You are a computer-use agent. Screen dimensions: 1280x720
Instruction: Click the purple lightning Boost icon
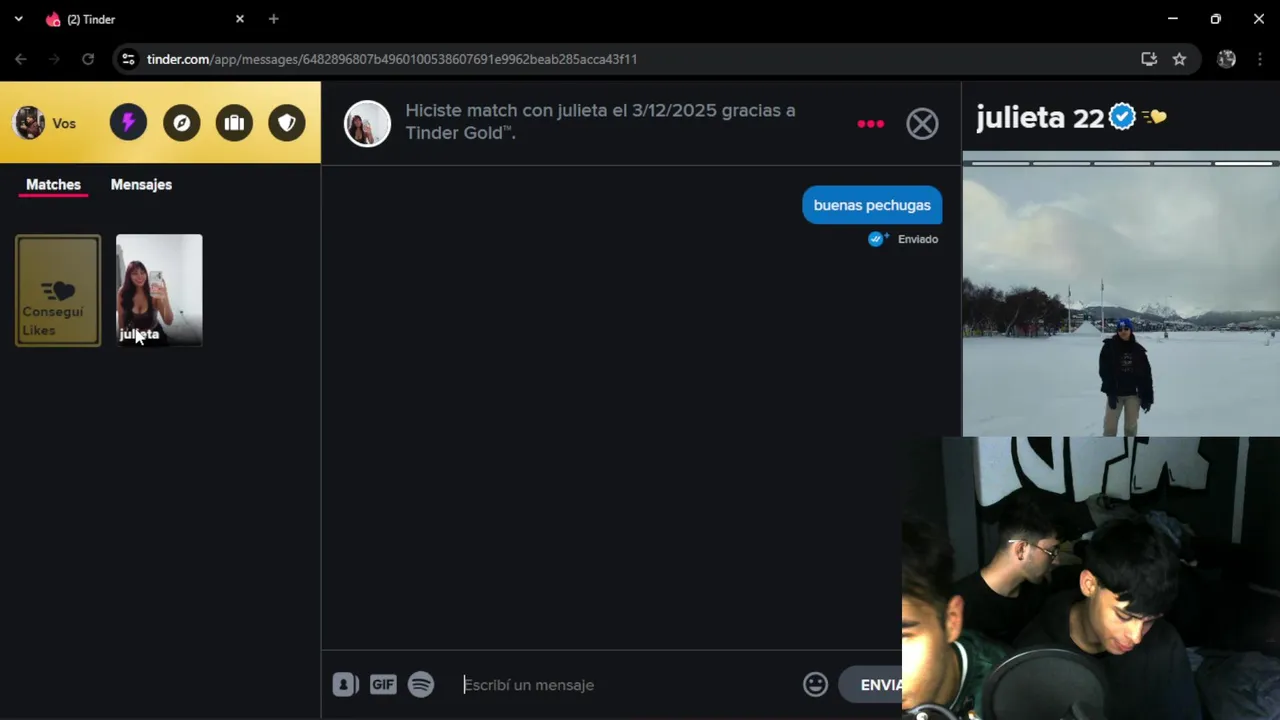coord(128,122)
